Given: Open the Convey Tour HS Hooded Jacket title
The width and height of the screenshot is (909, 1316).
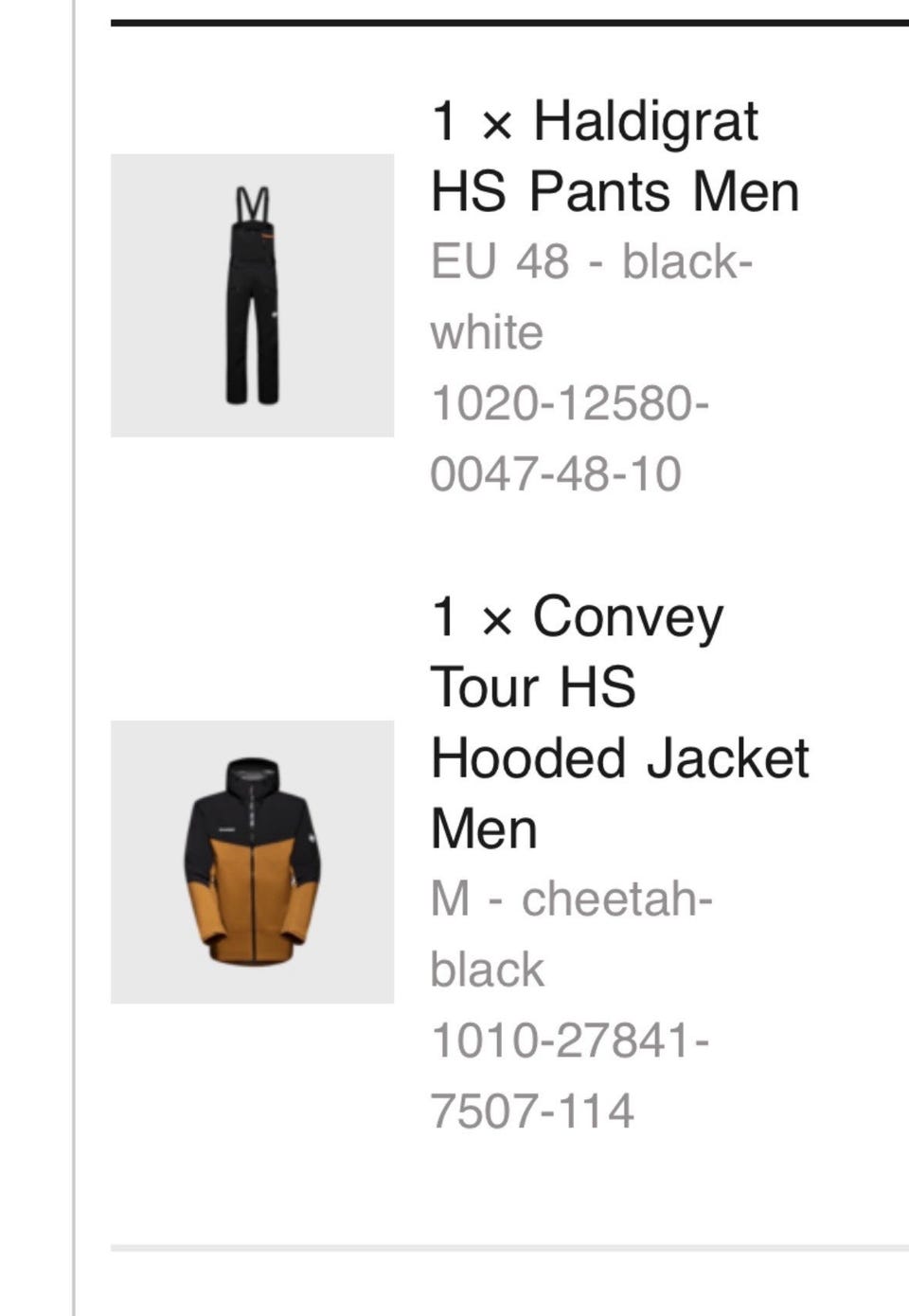Looking at the screenshot, I should click(620, 721).
